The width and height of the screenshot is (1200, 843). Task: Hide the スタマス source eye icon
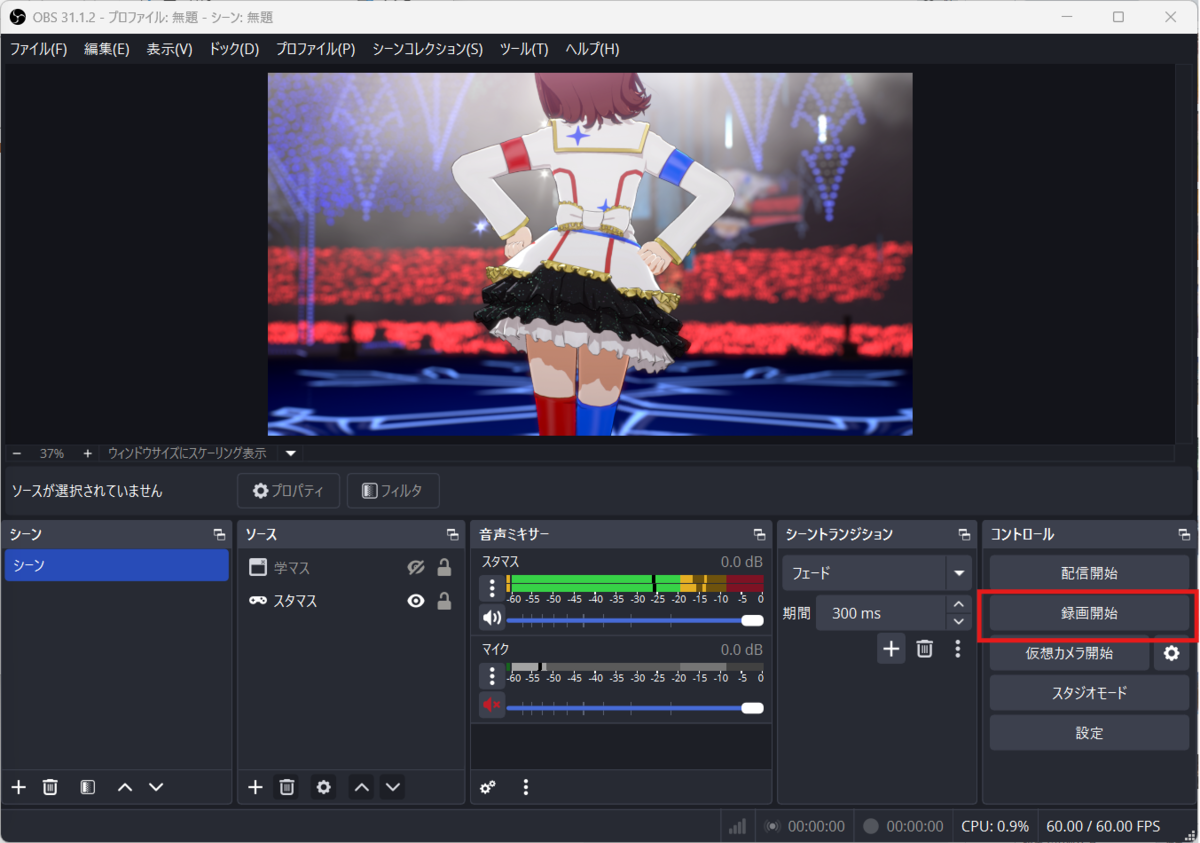tap(416, 601)
